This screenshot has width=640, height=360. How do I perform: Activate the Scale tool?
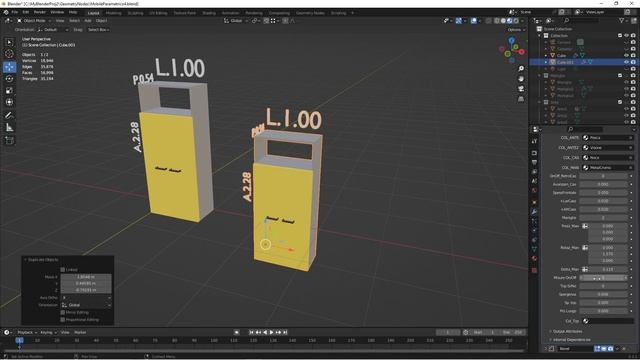pyautogui.click(x=9, y=90)
